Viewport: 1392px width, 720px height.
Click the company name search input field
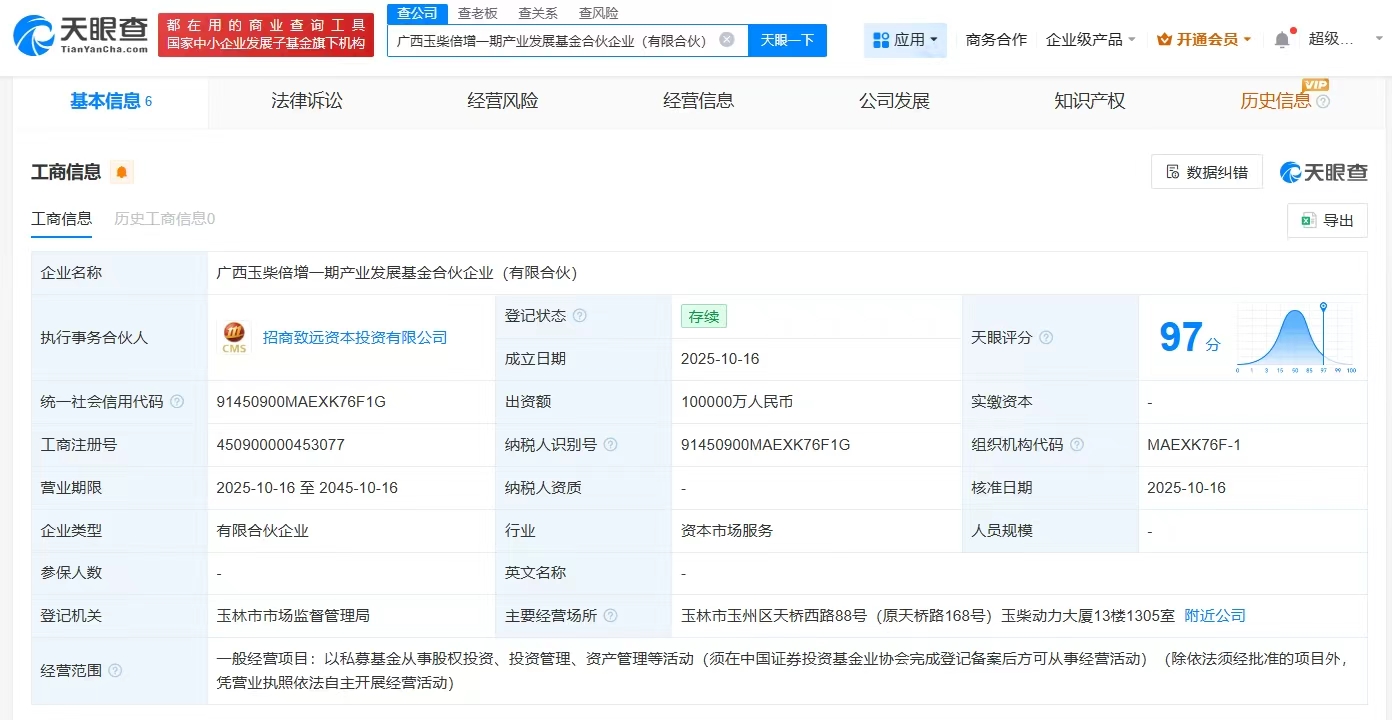pyautogui.click(x=550, y=41)
